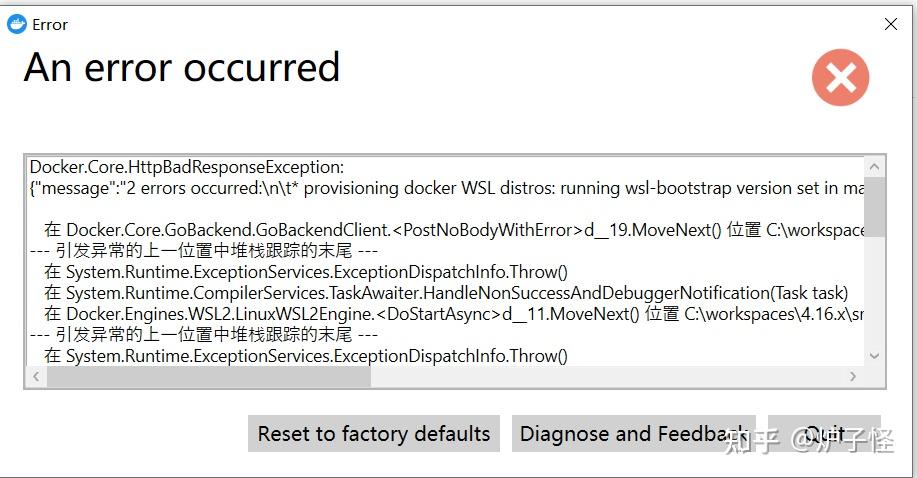Quit Docker via the Quit button
The width and height of the screenshot is (917, 478).
pos(825,434)
